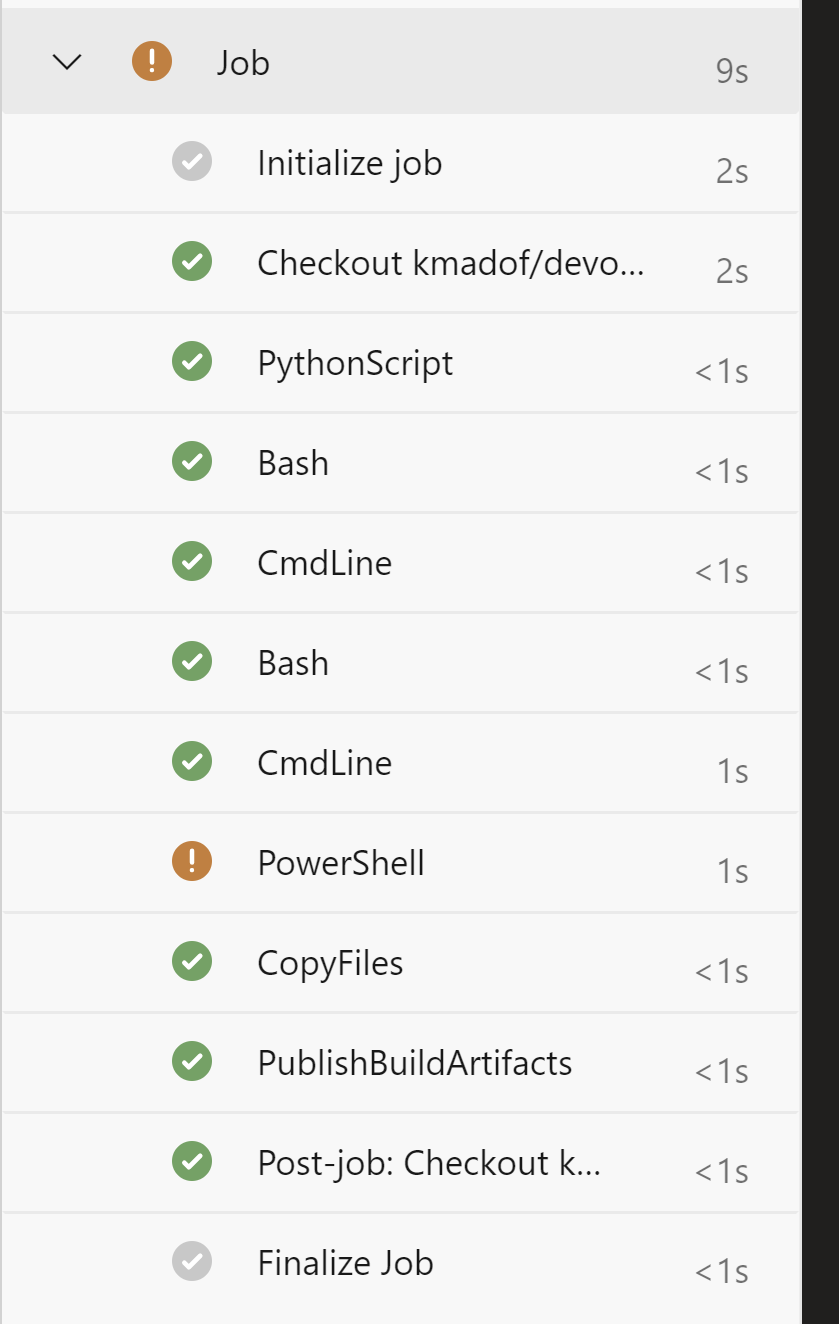Select the PowerShell step

tap(341, 863)
